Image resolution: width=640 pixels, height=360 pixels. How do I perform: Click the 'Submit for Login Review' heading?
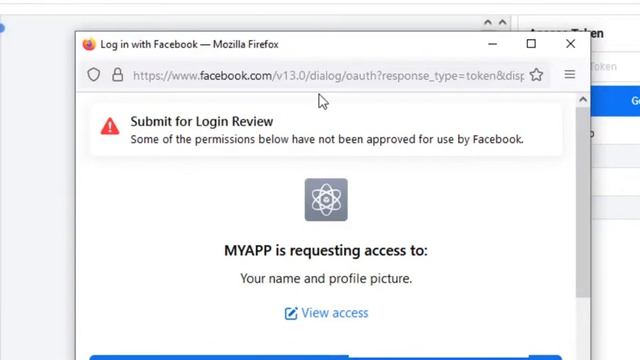pos(202,122)
